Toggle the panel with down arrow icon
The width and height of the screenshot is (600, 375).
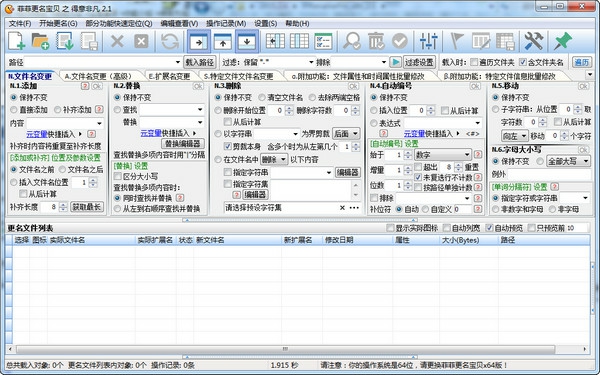coord(247,41)
